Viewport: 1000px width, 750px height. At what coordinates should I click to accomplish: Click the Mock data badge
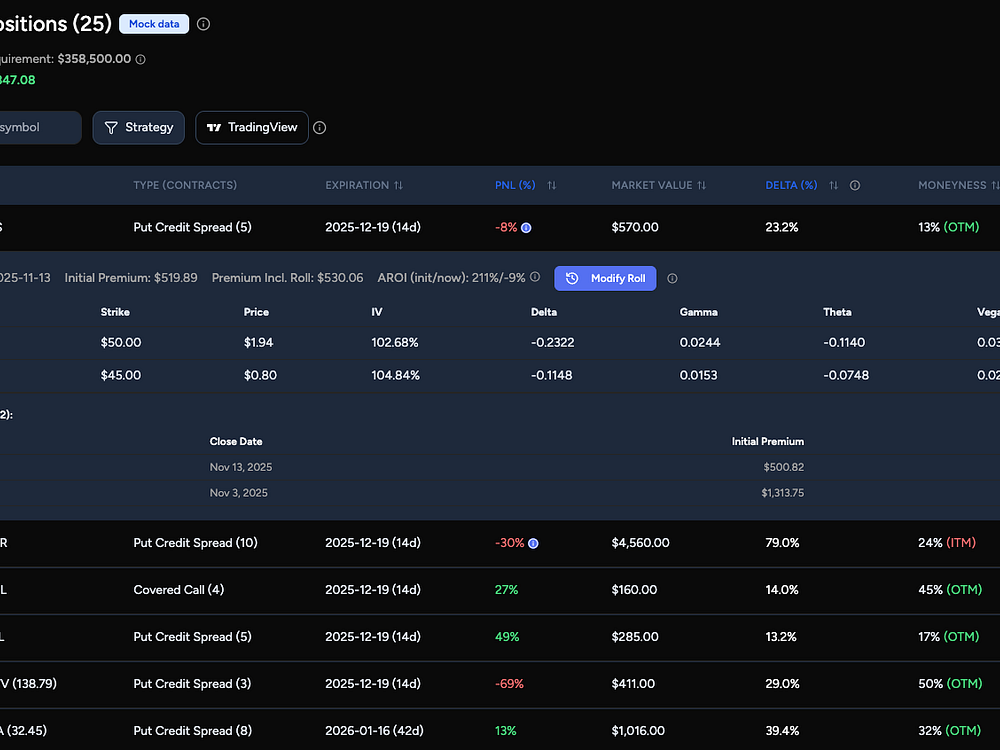(154, 24)
